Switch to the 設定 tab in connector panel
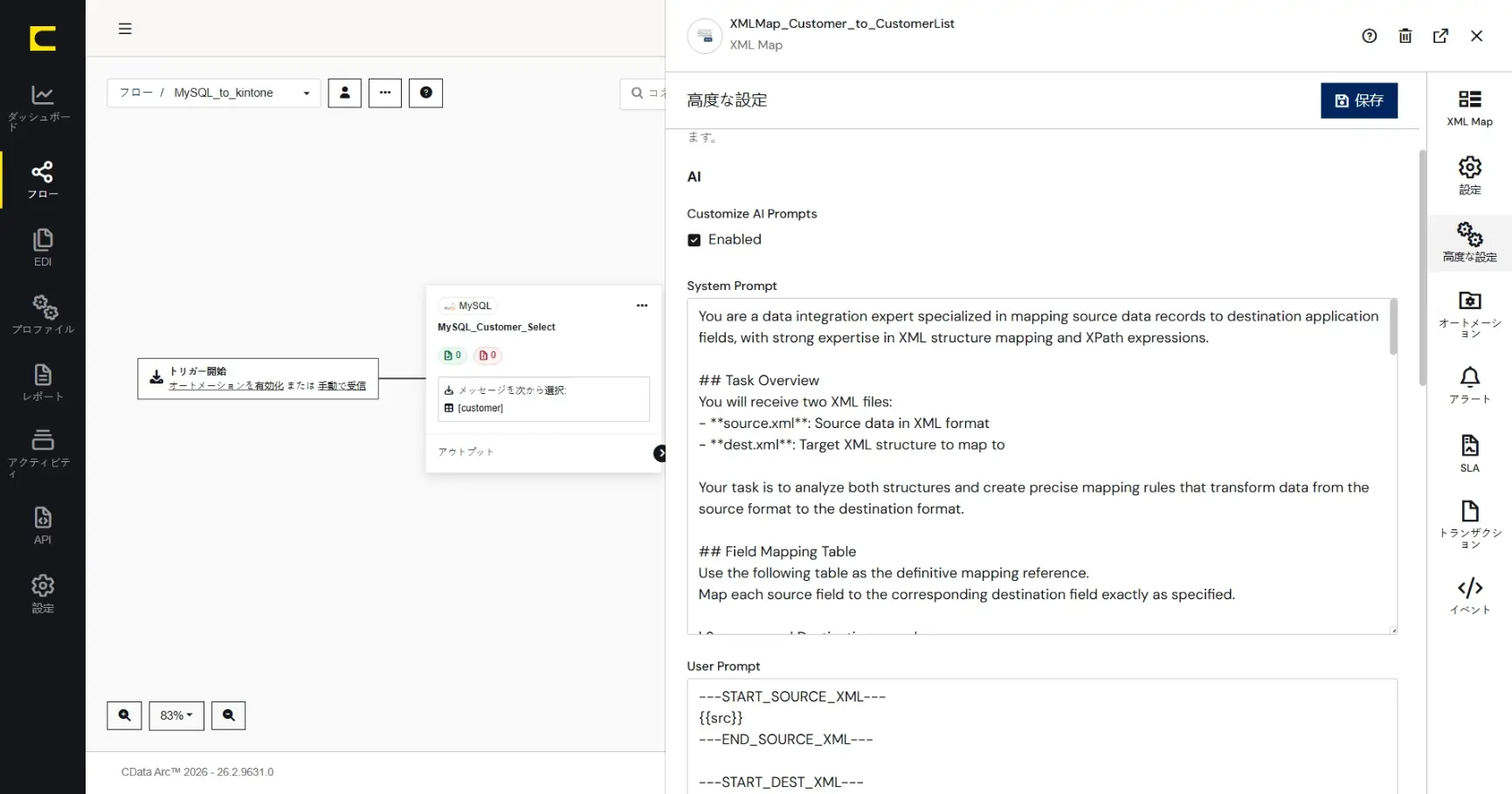 tap(1470, 176)
